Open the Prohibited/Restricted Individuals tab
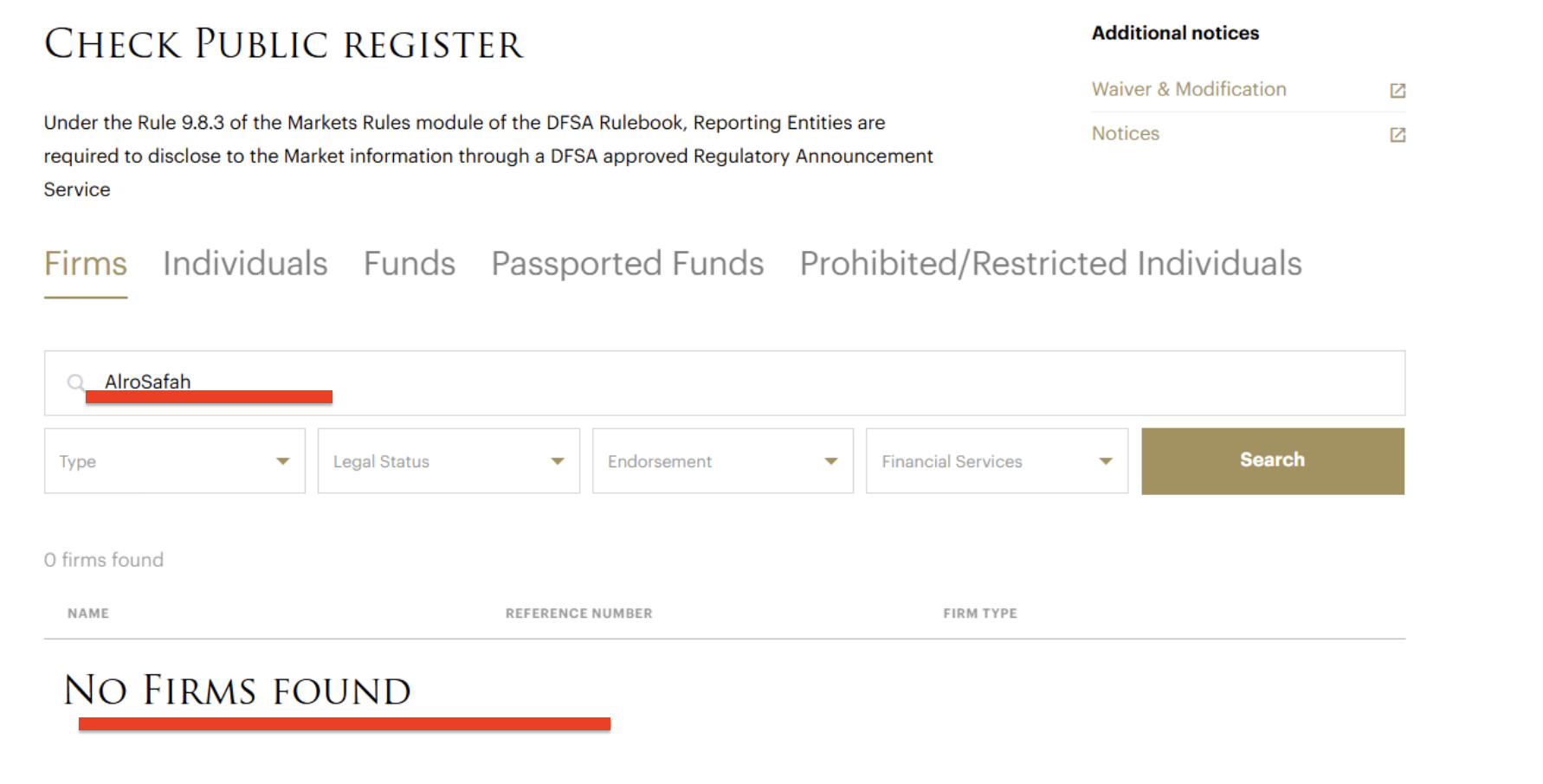The height and width of the screenshot is (784, 1543). coord(1050,263)
